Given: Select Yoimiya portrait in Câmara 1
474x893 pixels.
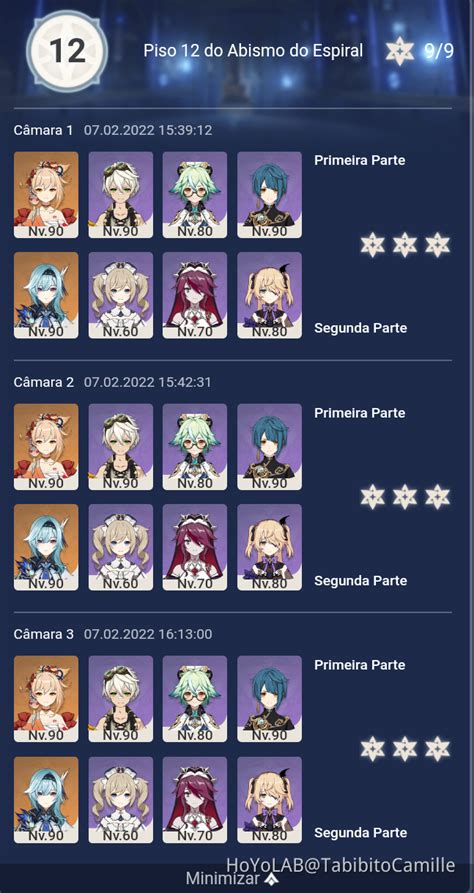Looking at the screenshot, I should click(46, 195).
